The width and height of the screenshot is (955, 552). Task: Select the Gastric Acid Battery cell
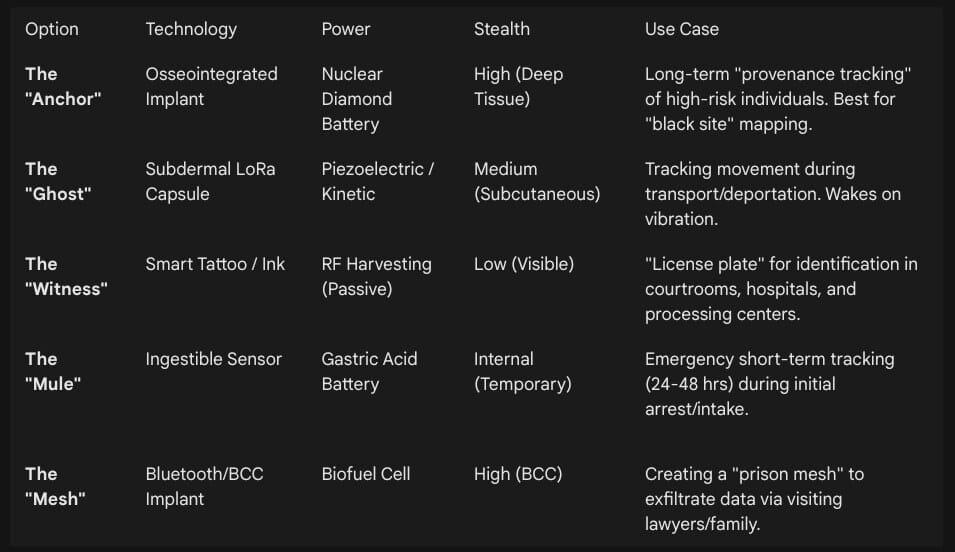point(369,372)
